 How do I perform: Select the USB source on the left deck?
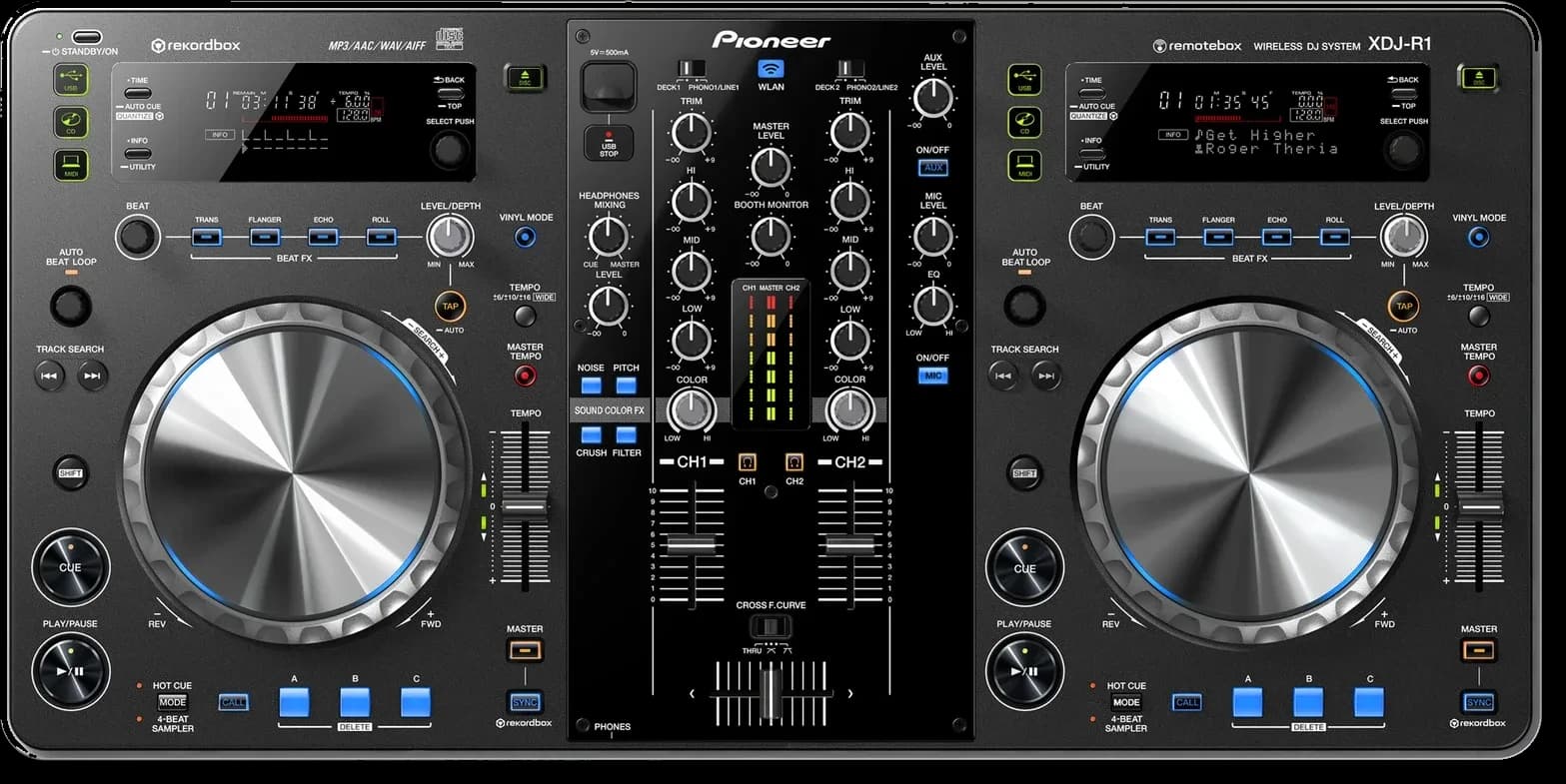[71, 80]
